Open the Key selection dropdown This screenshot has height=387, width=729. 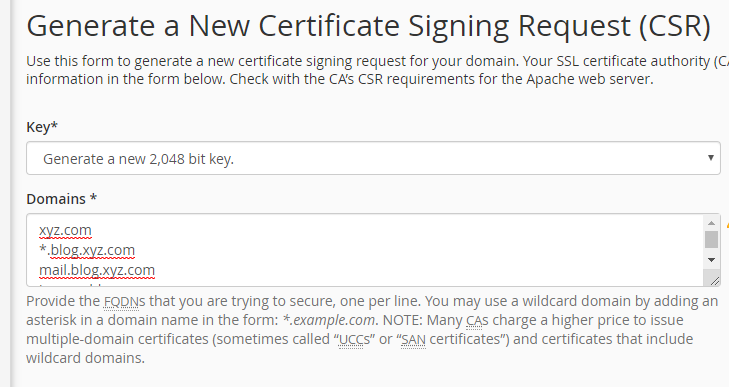(373, 159)
